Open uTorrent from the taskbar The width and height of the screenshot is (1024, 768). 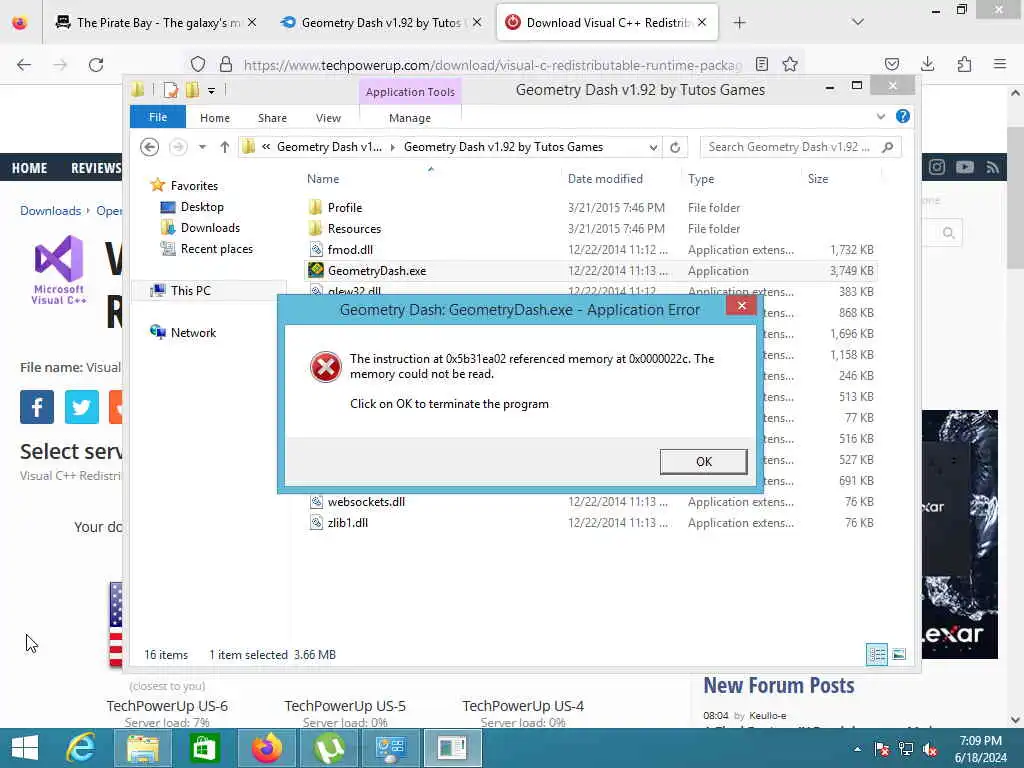tap(328, 748)
